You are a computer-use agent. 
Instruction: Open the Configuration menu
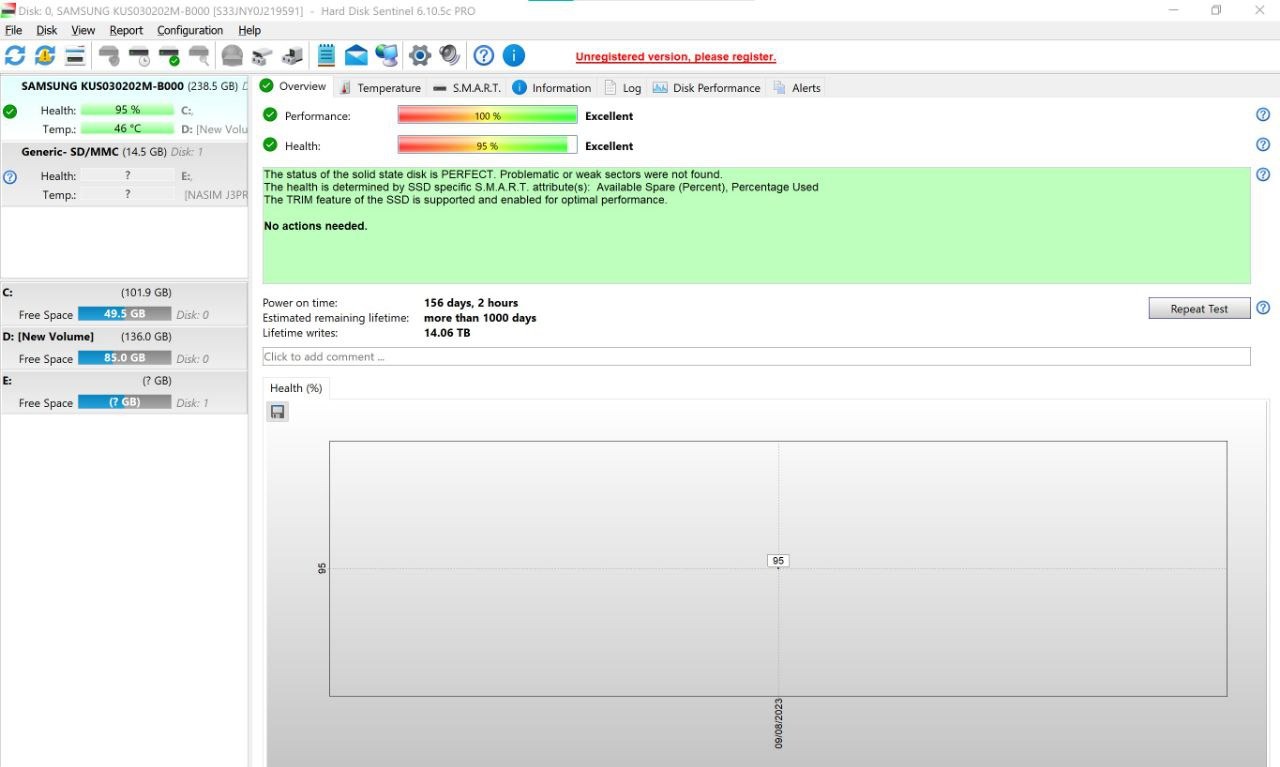tap(190, 30)
